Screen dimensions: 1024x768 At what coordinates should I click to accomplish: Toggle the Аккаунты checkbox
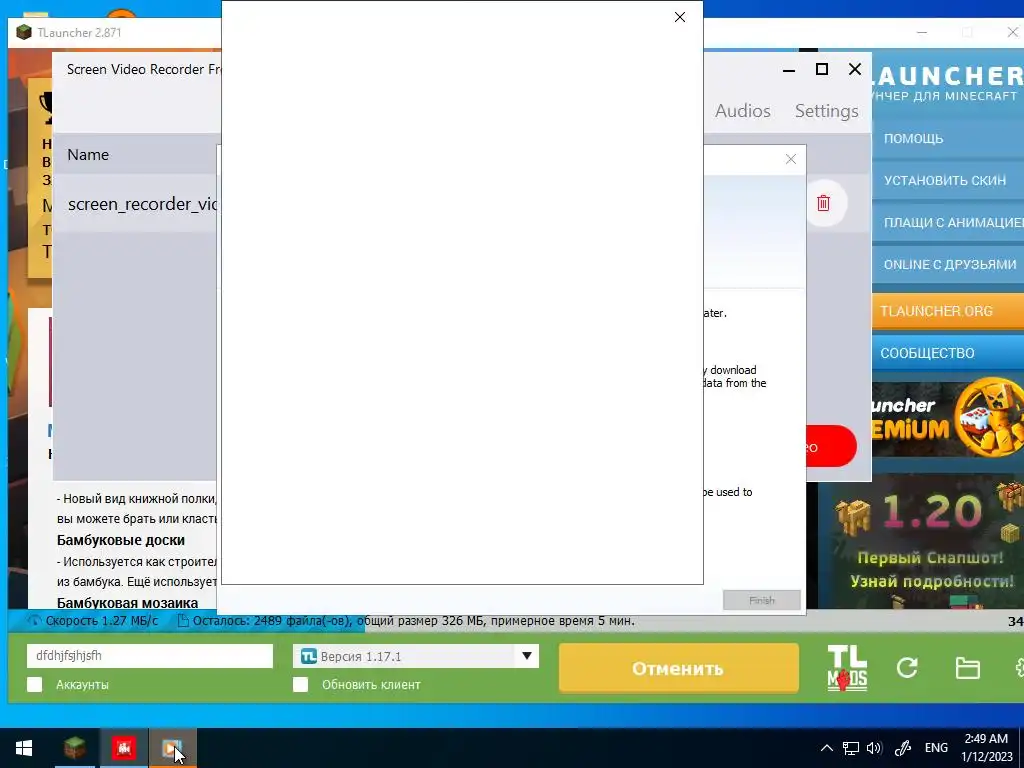click(x=35, y=684)
